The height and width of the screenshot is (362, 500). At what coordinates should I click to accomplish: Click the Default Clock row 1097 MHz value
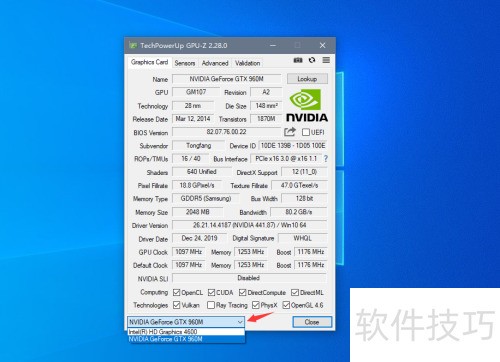[188, 265]
